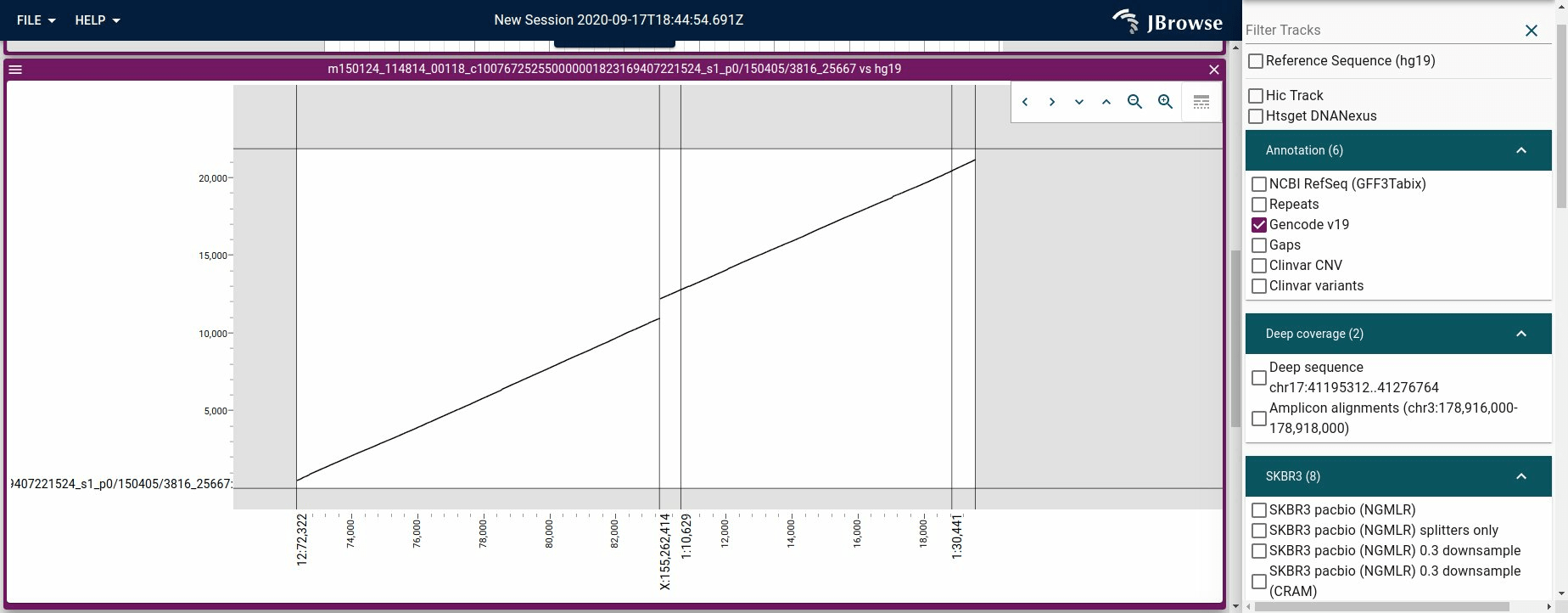Click the Filter Tracks input field
This screenshot has height=613, width=1568.
[x=1381, y=31]
